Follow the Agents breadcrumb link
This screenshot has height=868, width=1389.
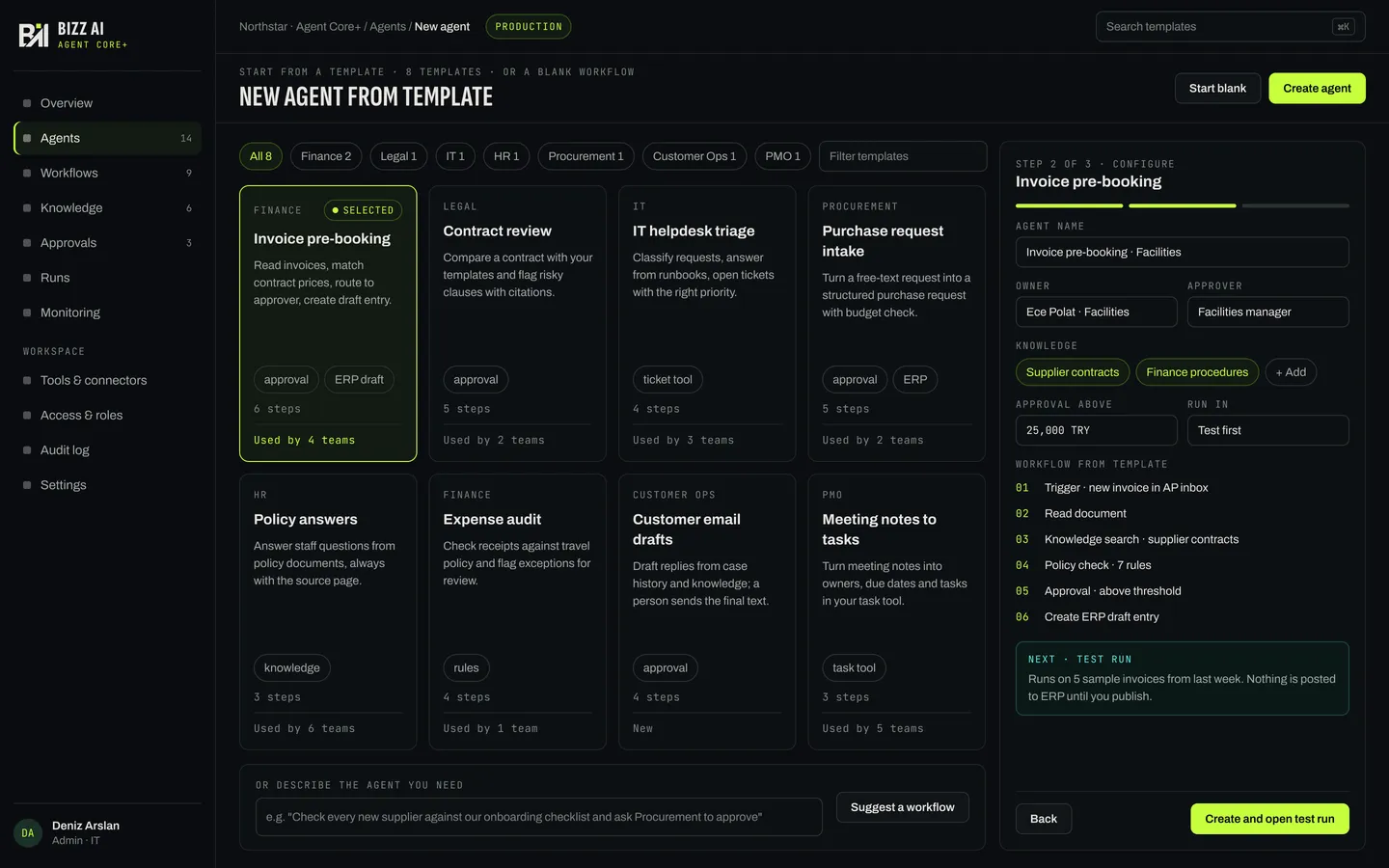click(388, 27)
